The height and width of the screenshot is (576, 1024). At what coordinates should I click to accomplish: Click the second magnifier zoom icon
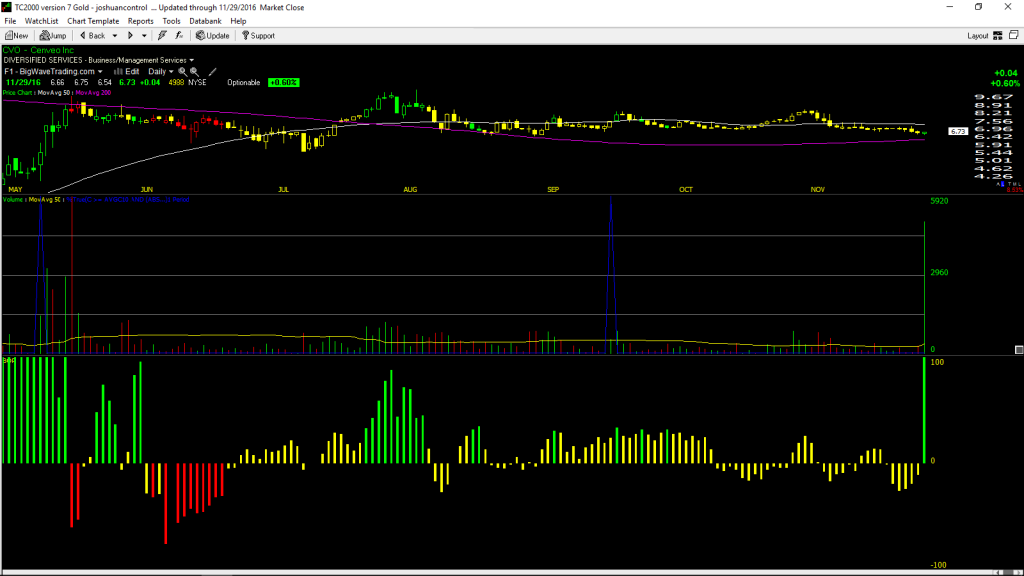pos(194,72)
